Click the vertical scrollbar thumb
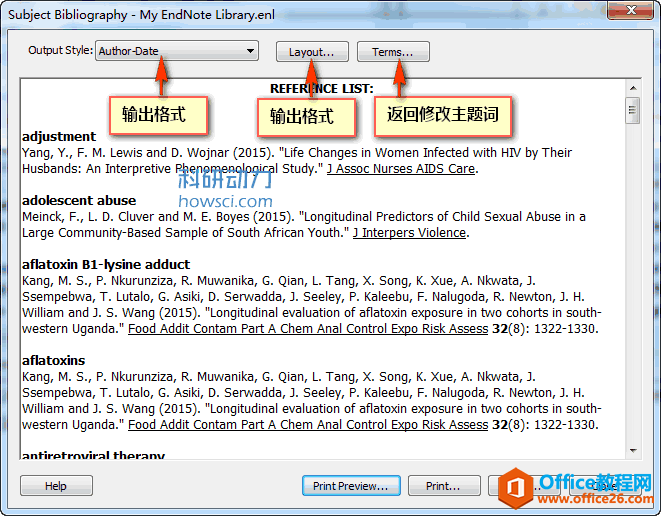661x516 pixels. coord(633,110)
